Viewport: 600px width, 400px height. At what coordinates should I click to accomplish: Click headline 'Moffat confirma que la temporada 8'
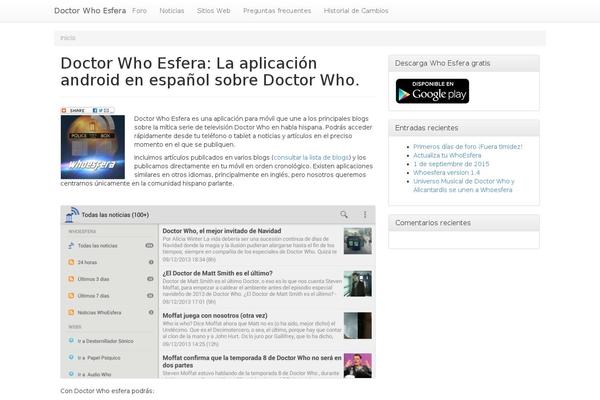click(x=252, y=362)
